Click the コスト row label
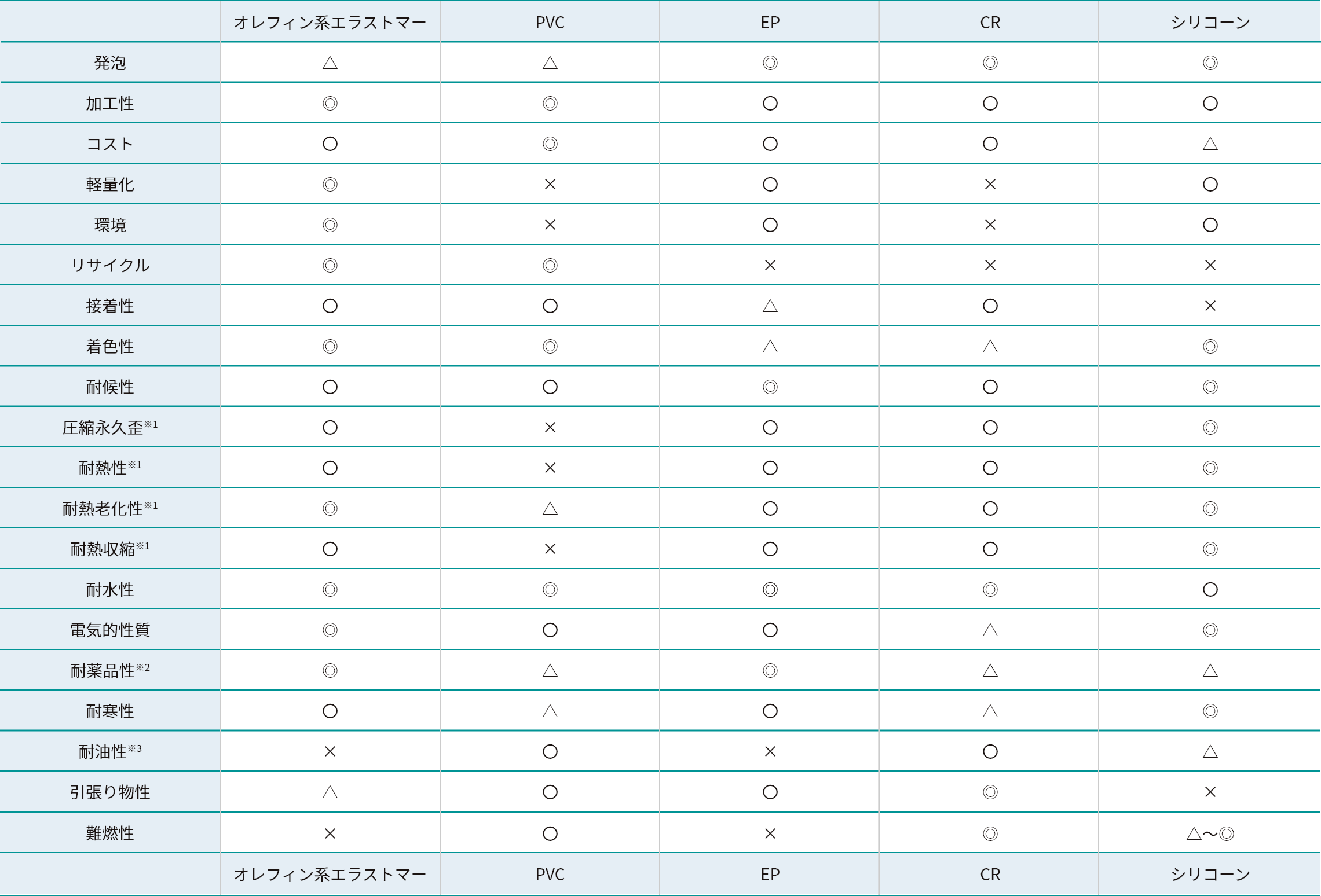This screenshot has width=1321, height=896. pos(110,144)
